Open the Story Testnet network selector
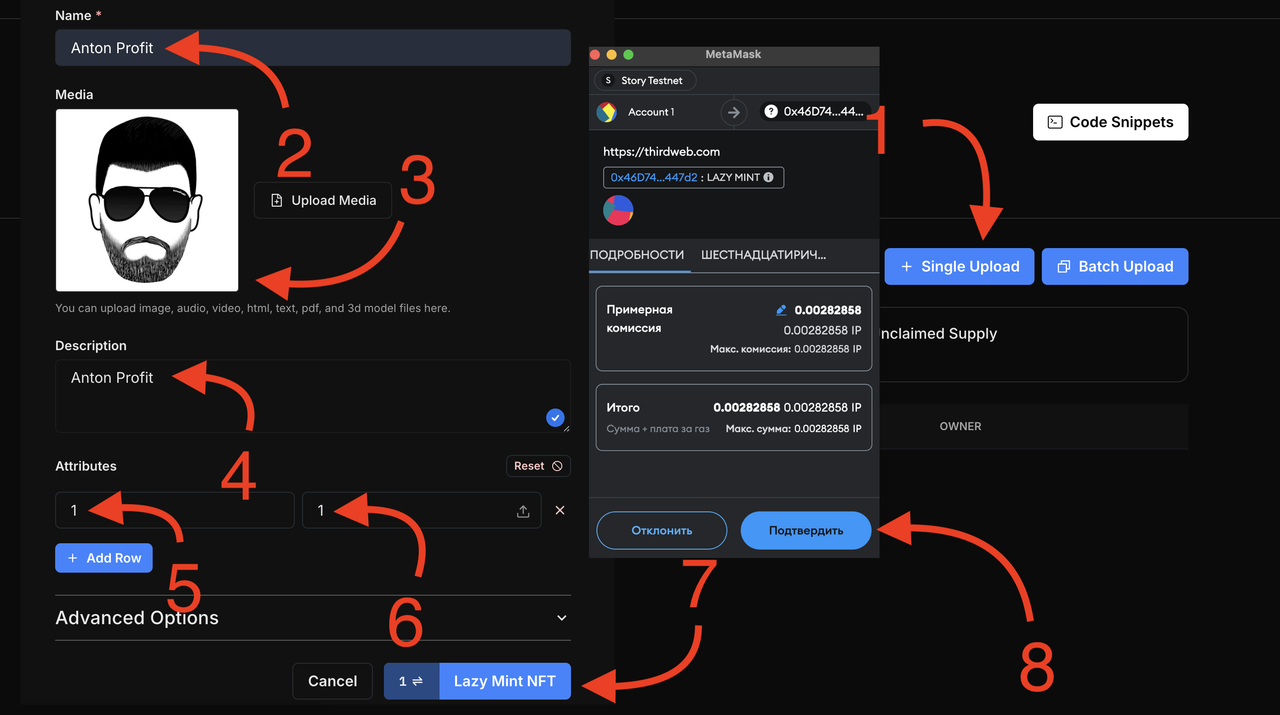This screenshot has width=1280, height=715. click(645, 80)
